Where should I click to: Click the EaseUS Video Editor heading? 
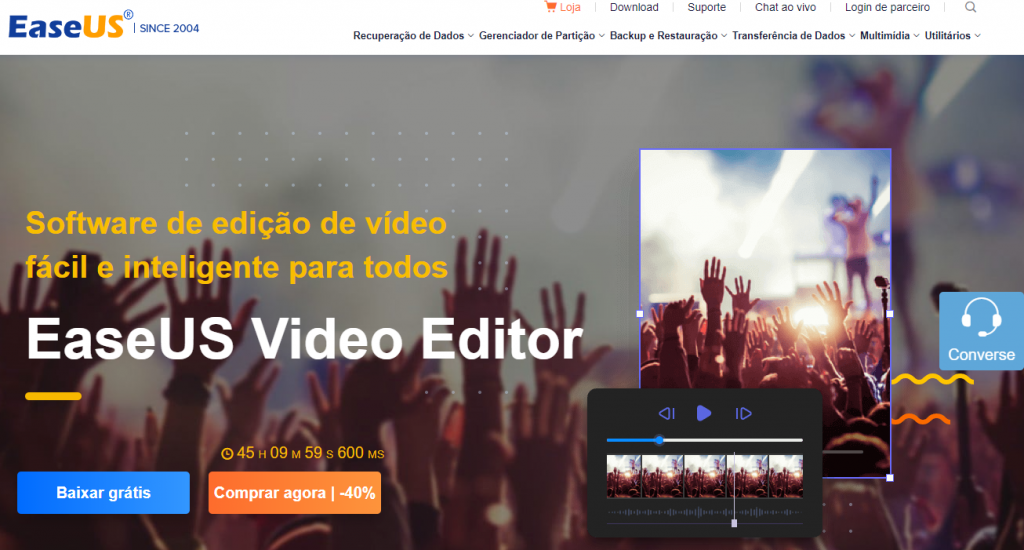point(304,339)
